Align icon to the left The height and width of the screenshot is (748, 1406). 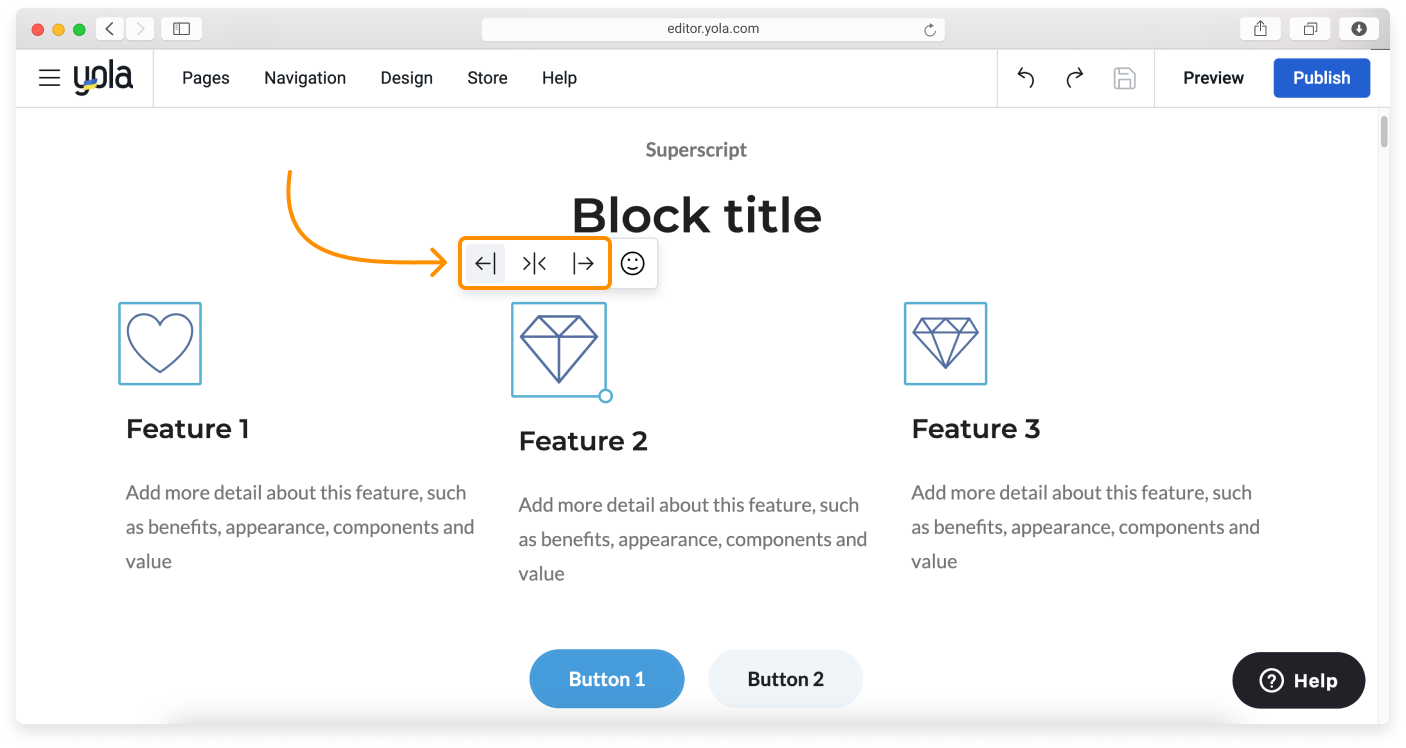point(486,263)
